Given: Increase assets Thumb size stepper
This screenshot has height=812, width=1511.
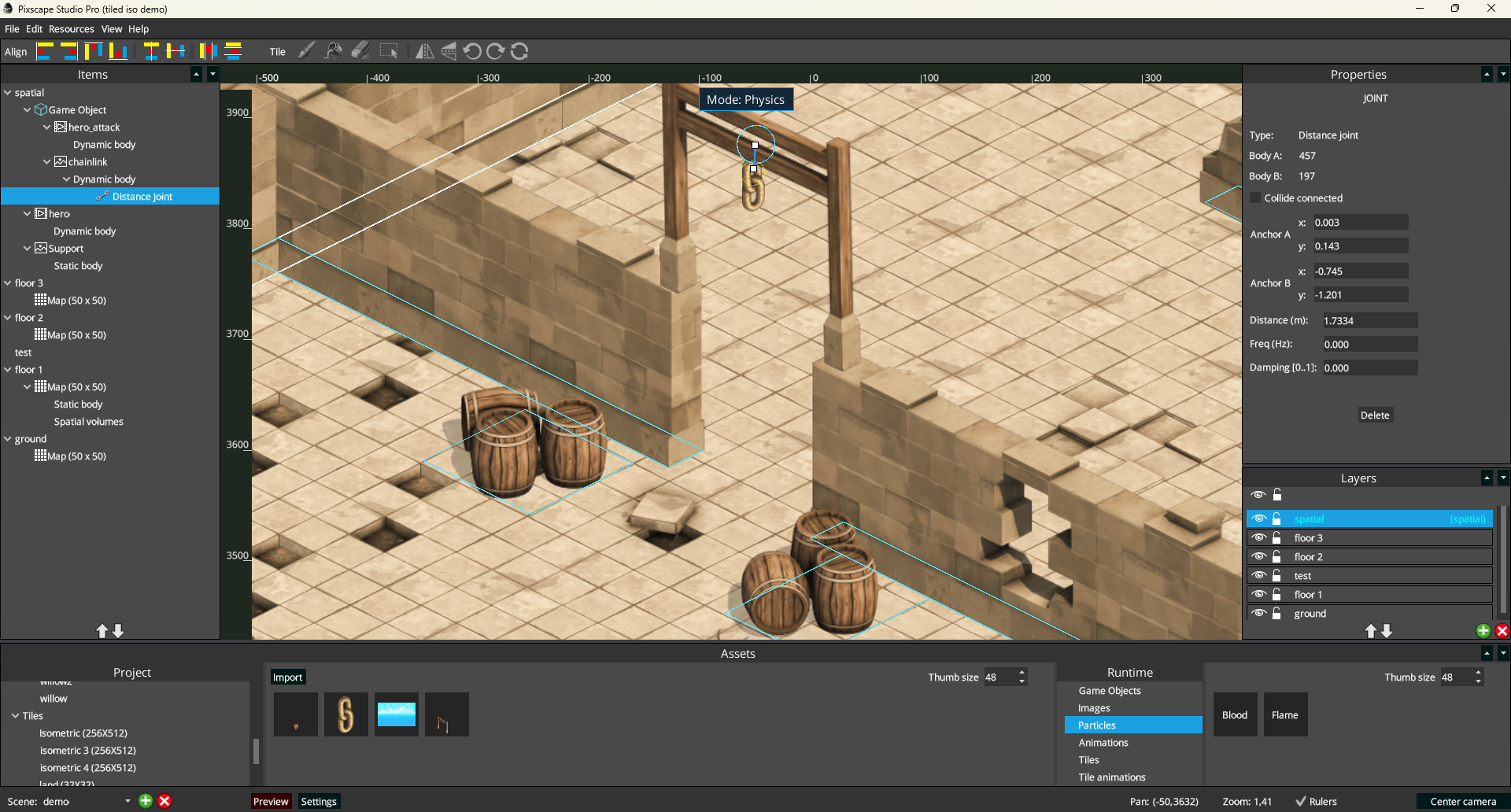Looking at the screenshot, I should pos(1021,673).
